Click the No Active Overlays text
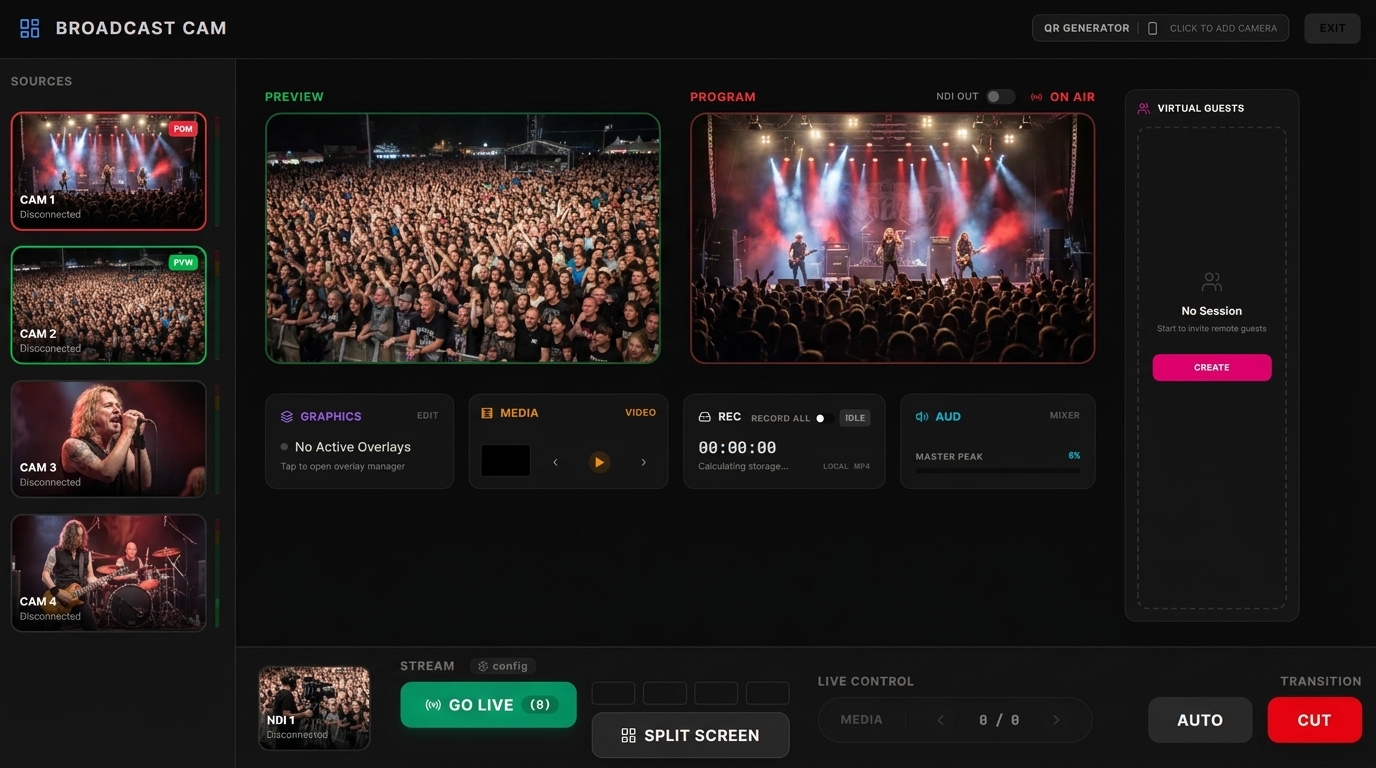The width and height of the screenshot is (1376, 768). [353, 447]
